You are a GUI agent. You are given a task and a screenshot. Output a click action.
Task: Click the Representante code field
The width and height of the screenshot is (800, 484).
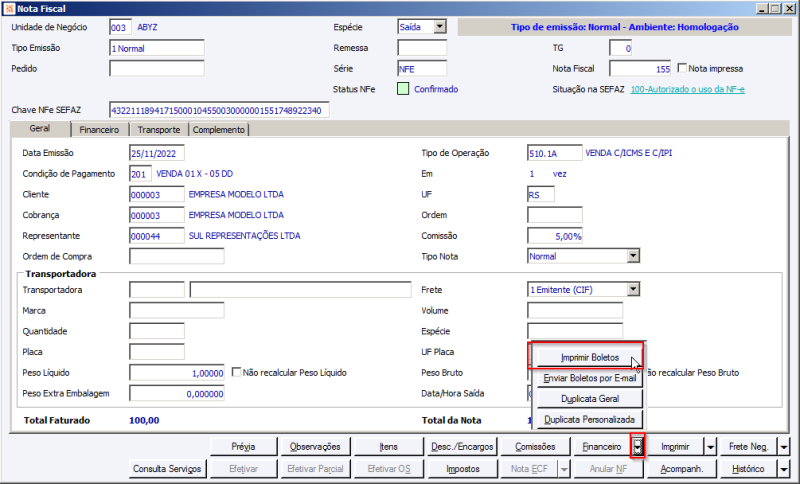(157, 236)
